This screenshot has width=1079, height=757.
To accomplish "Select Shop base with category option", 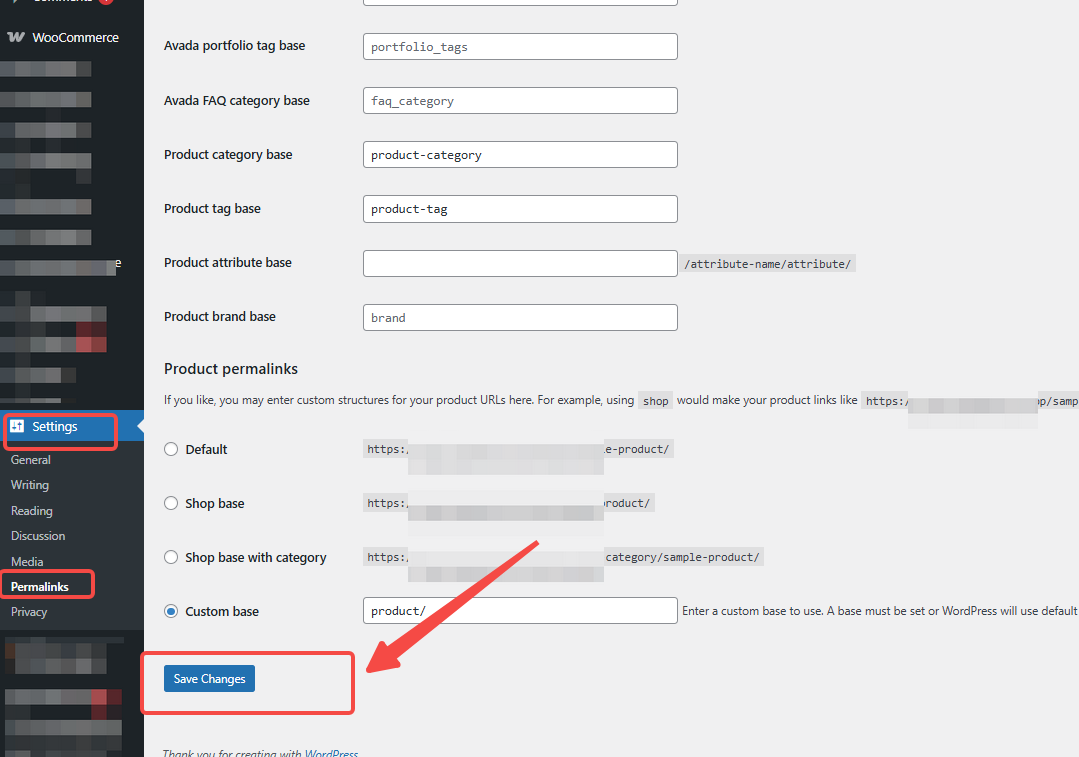I will point(171,557).
